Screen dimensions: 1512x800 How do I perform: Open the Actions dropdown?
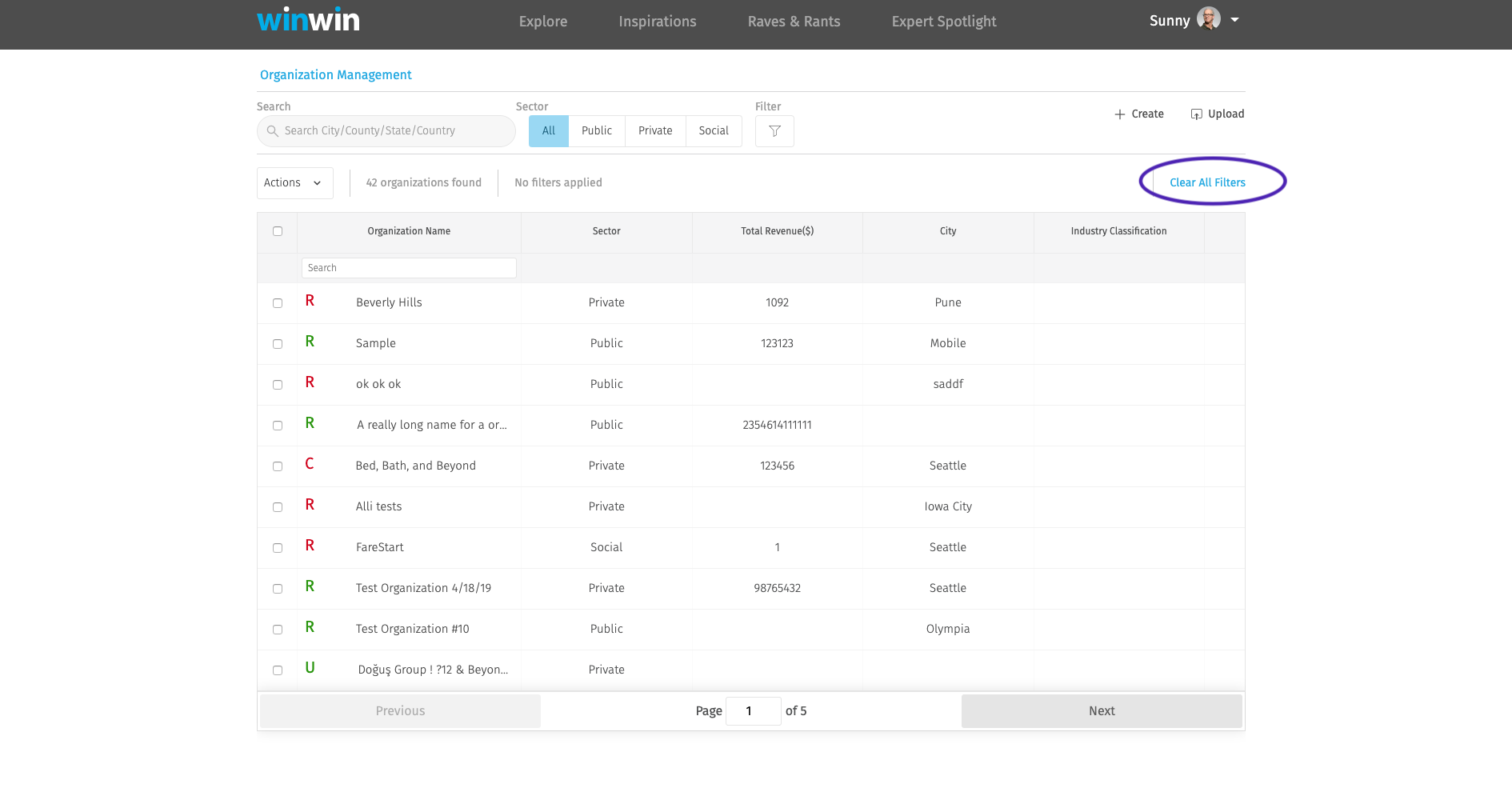click(294, 182)
